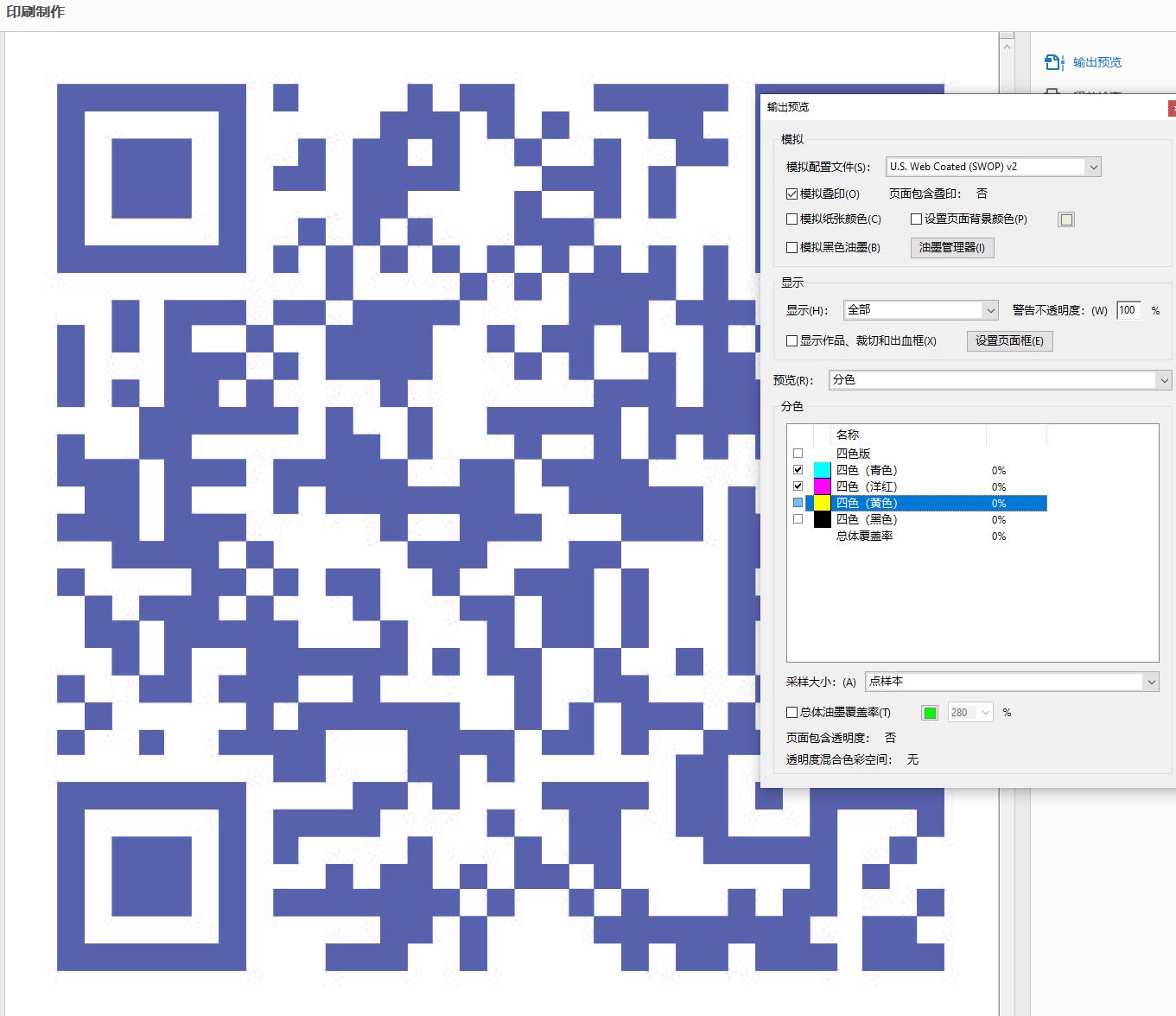
Task: Uncheck the 四色 (洋红) plate checkbox
Action: [x=798, y=486]
